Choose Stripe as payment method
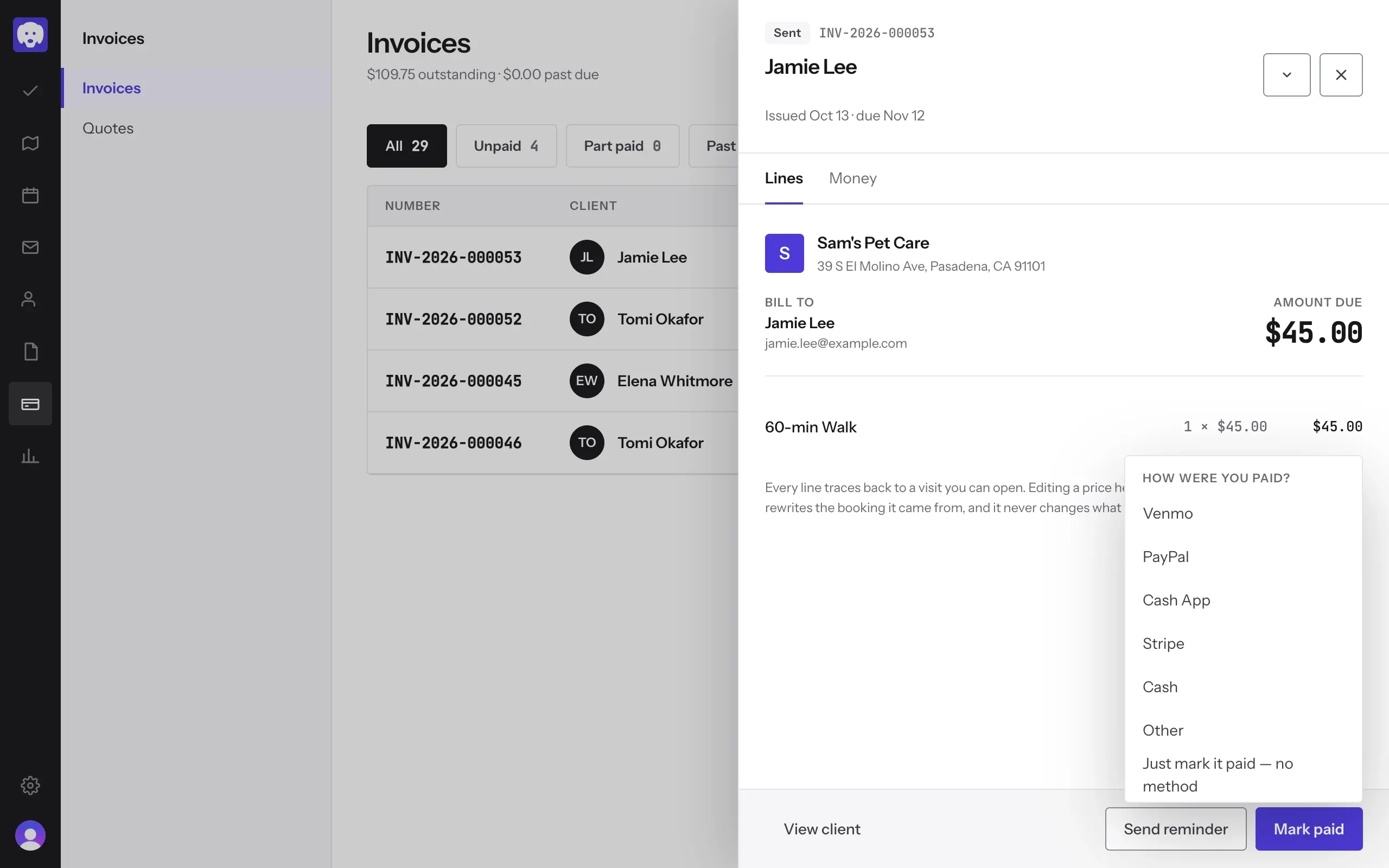Screen dimensions: 1389x868 click(x=1243, y=643)
